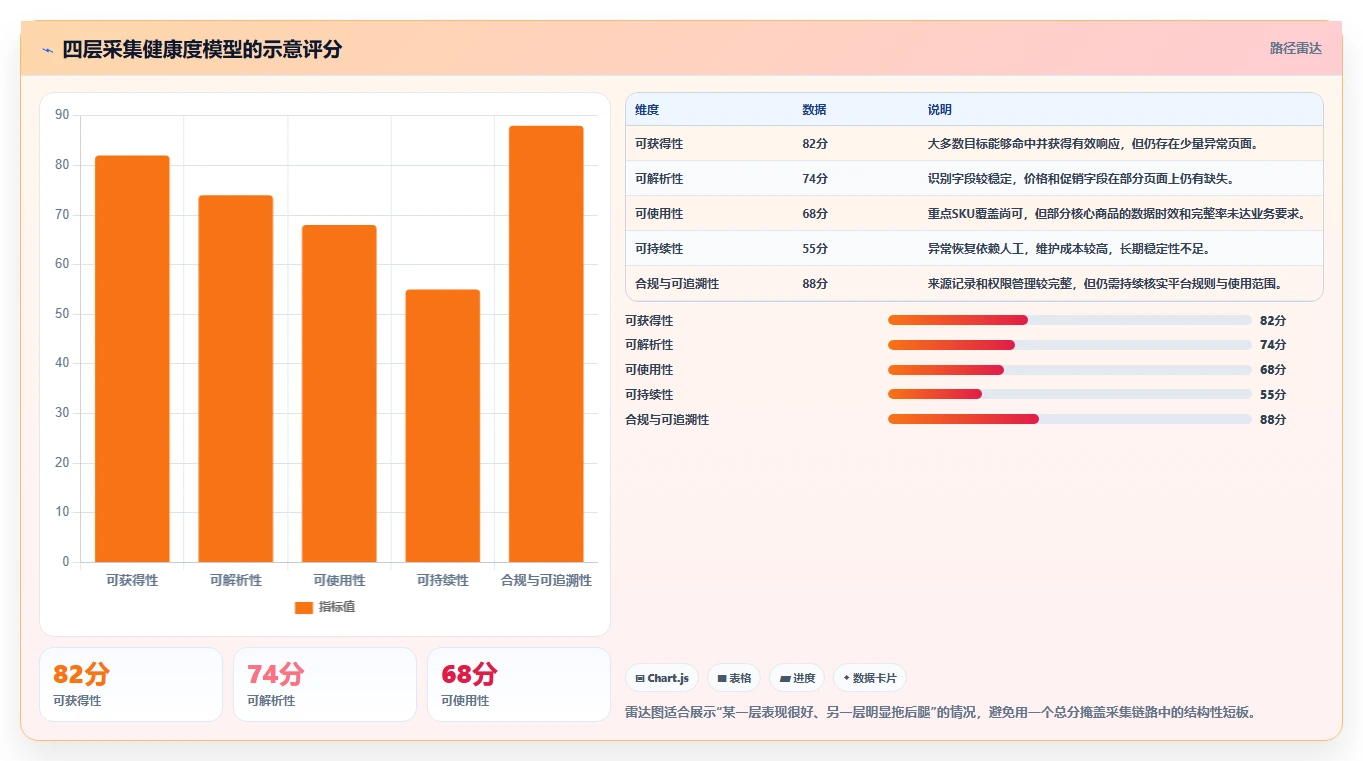The image size is (1363, 761).
Task: Click the 可持续性 progress row label
Action: click(x=649, y=395)
